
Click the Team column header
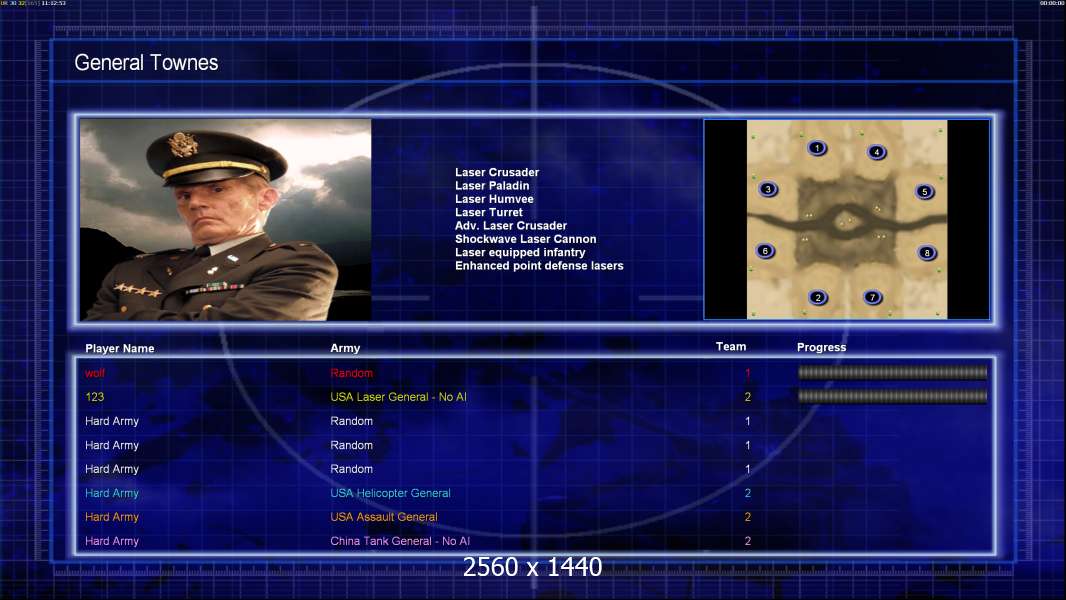pyautogui.click(x=731, y=347)
